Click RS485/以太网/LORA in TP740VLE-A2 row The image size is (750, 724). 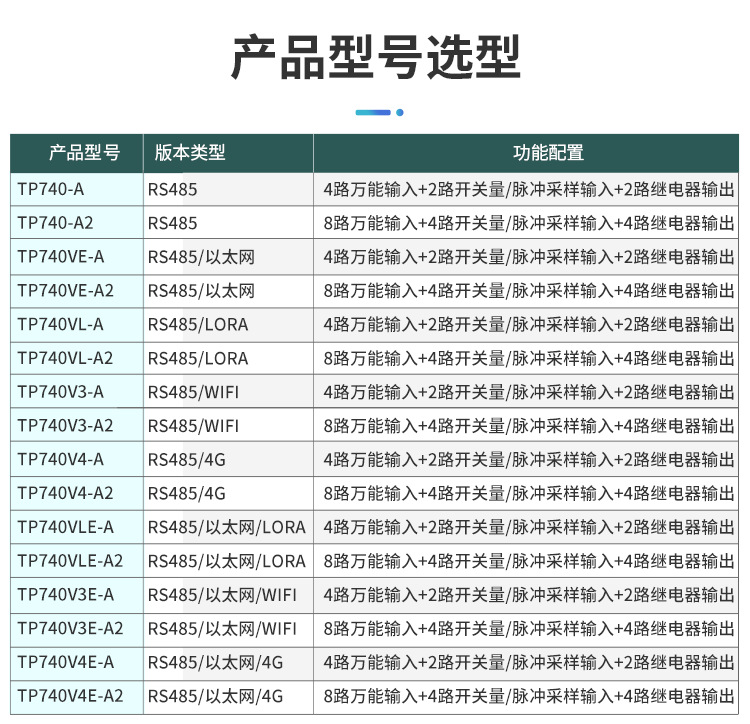point(227,561)
